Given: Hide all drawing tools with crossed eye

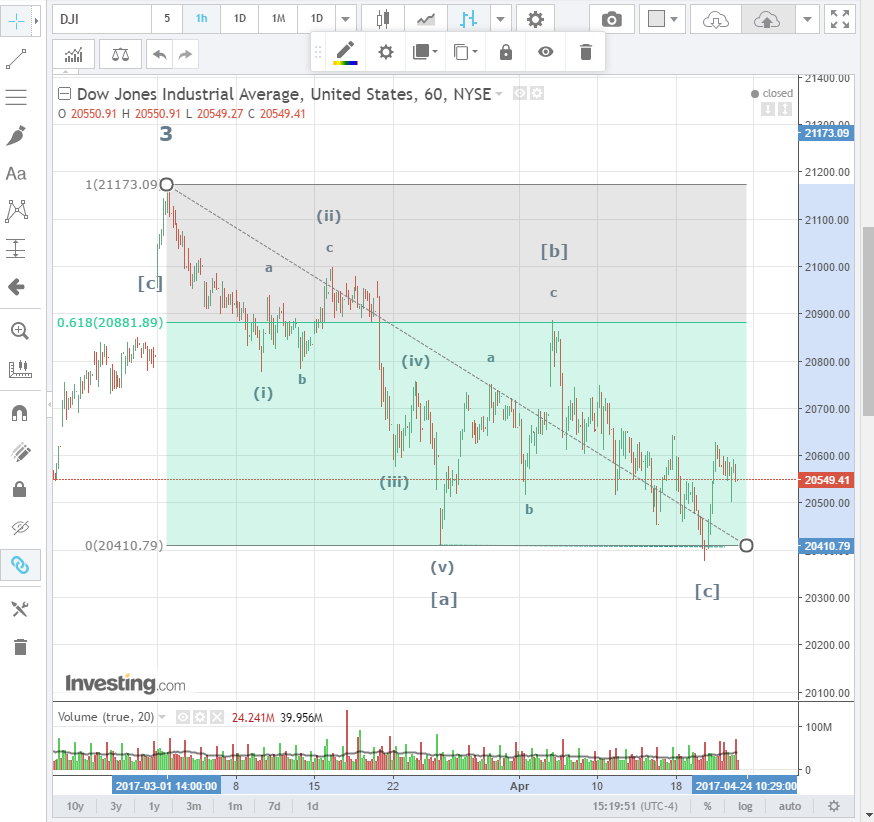Looking at the screenshot, I should 20,527.
